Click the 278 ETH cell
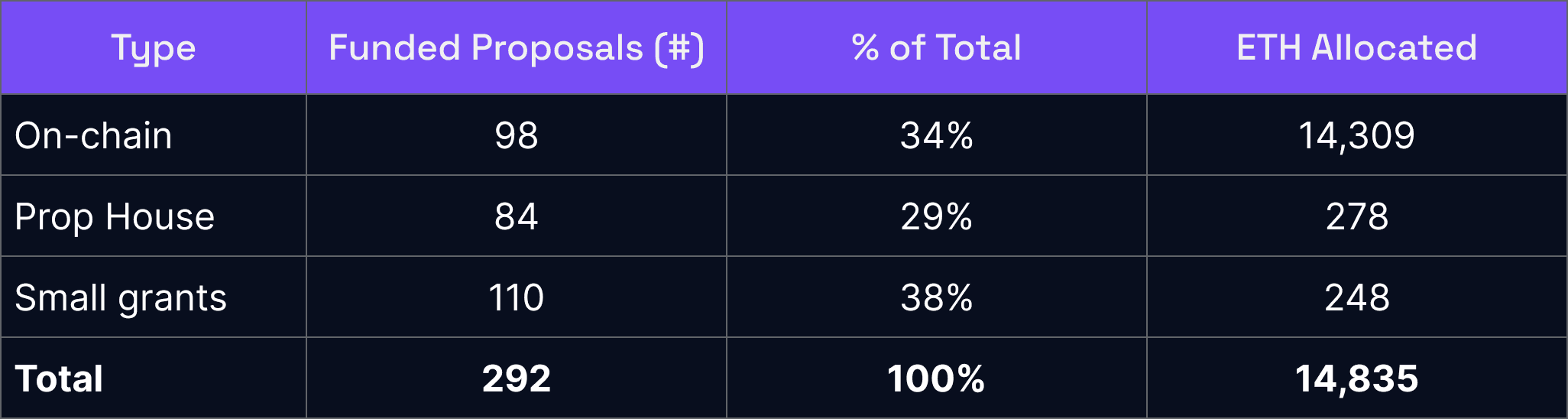Image resolution: width=1568 pixels, height=419 pixels. (x=1357, y=216)
